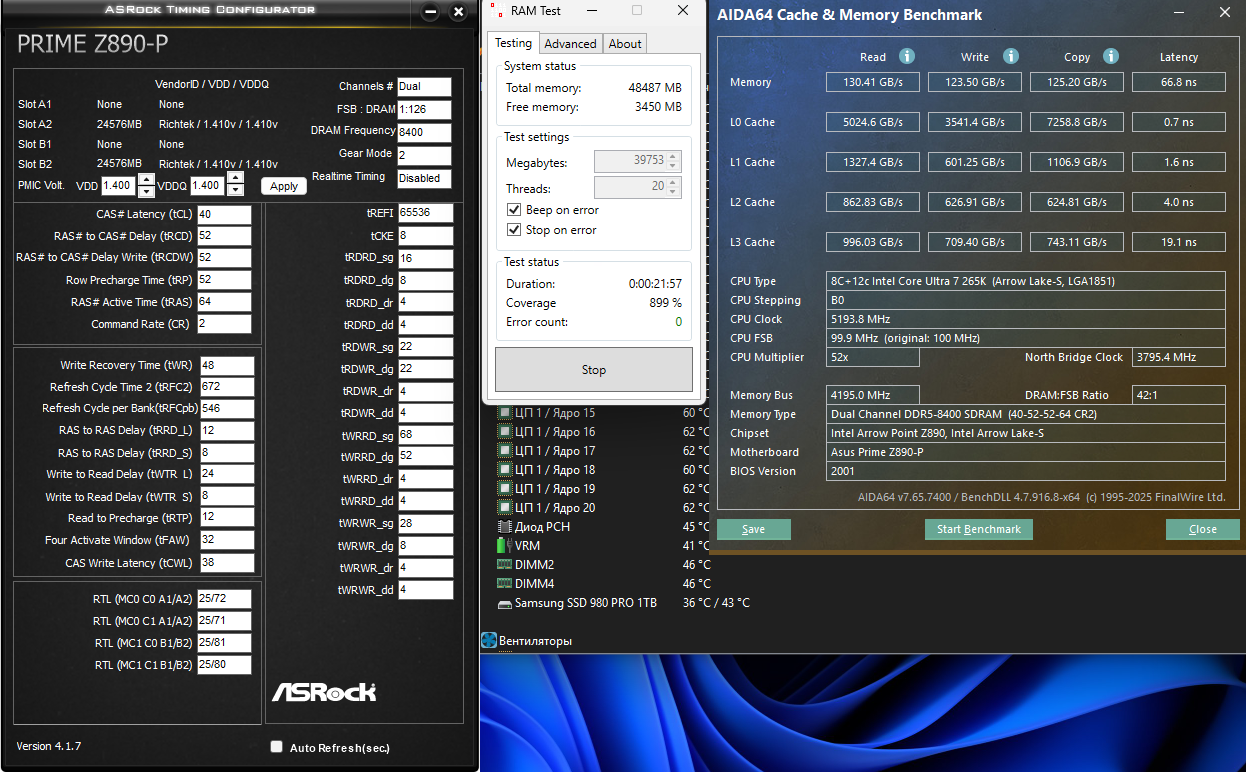Click the Write info icon in AIDA64
The height and width of the screenshot is (772, 1246).
[1011, 57]
